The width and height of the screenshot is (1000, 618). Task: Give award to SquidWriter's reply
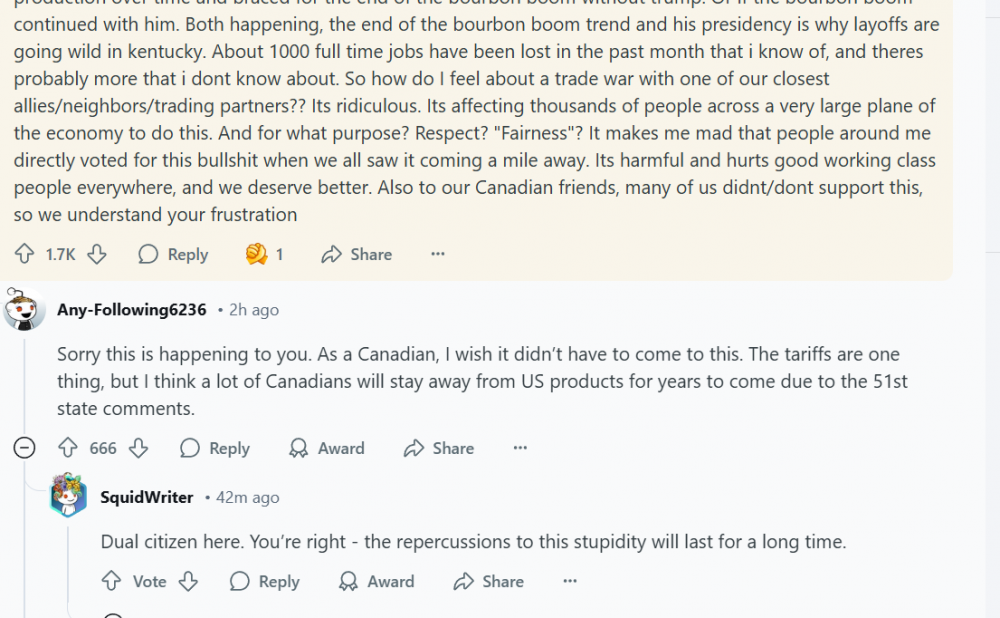pos(377,582)
